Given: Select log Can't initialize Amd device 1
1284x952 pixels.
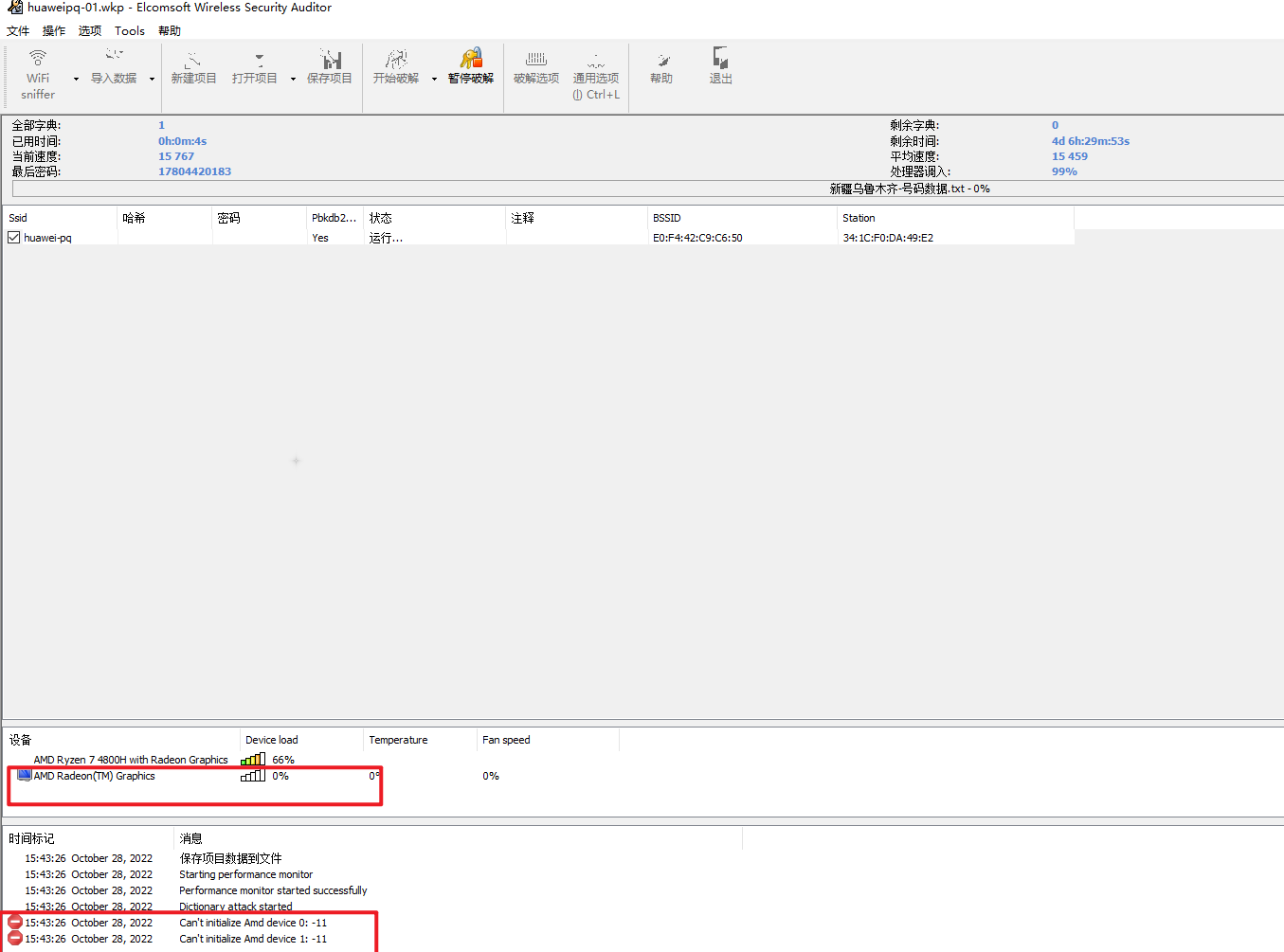Looking at the screenshot, I should click(x=253, y=939).
